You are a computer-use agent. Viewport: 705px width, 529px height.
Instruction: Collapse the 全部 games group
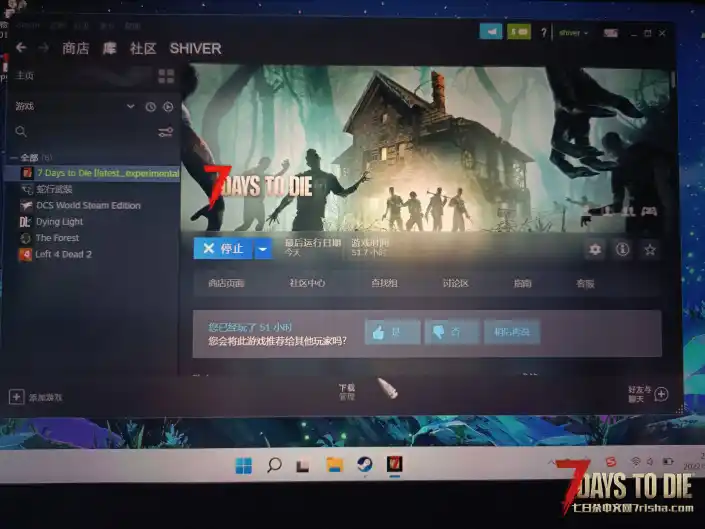pyautogui.click(x=14, y=158)
